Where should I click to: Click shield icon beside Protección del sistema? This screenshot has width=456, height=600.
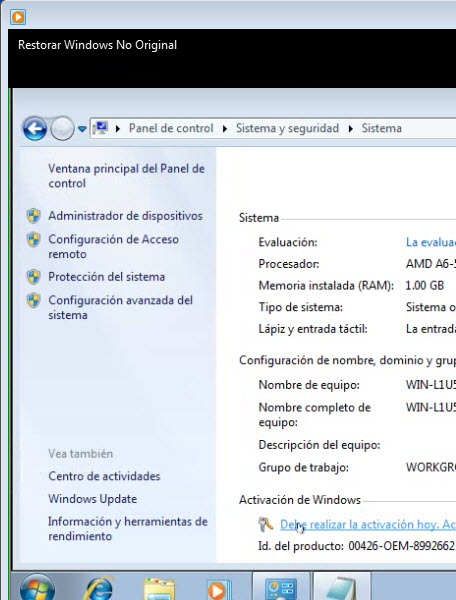click(x=34, y=277)
